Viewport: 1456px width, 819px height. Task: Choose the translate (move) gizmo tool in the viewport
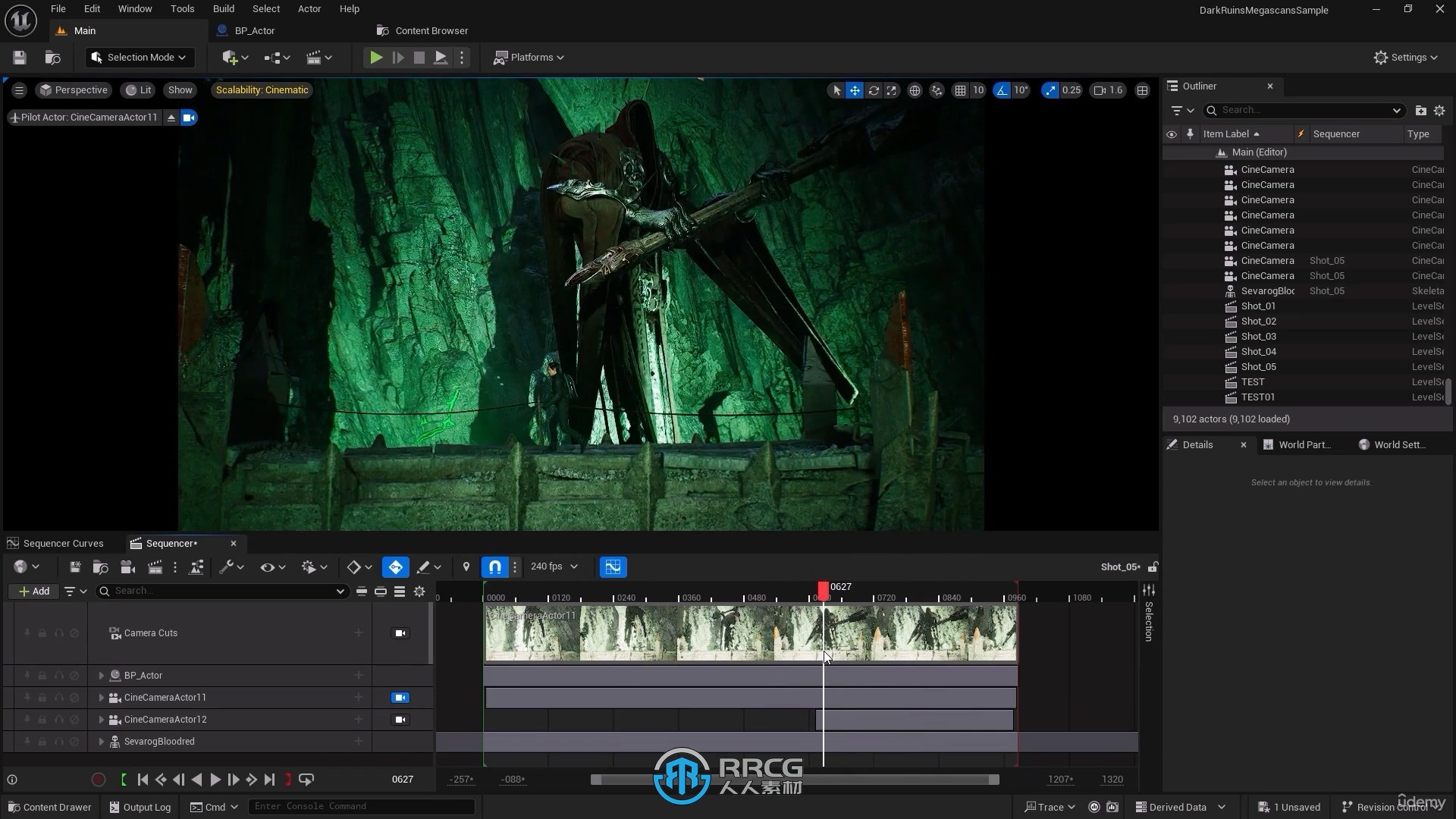(855, 90)
